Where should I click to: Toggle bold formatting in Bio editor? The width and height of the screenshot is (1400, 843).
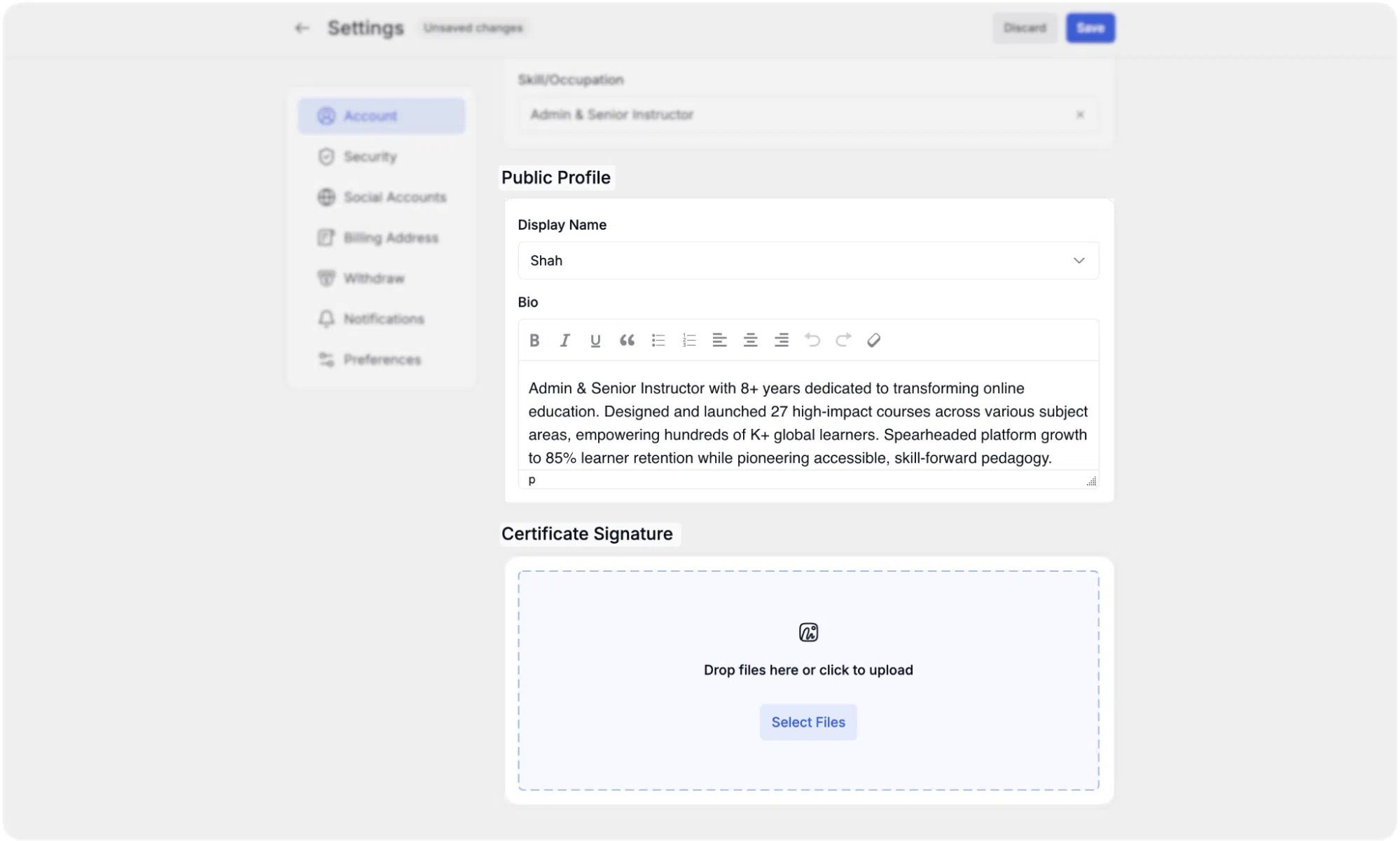[x=534, y=341]
